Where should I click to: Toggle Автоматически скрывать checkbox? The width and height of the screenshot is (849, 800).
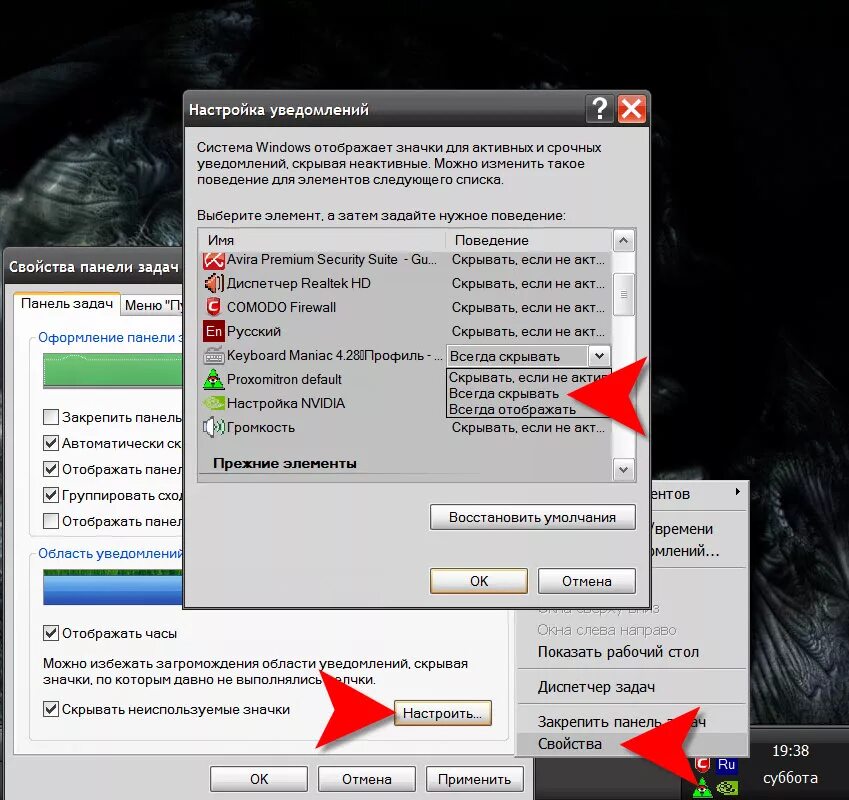coord(50,443)
